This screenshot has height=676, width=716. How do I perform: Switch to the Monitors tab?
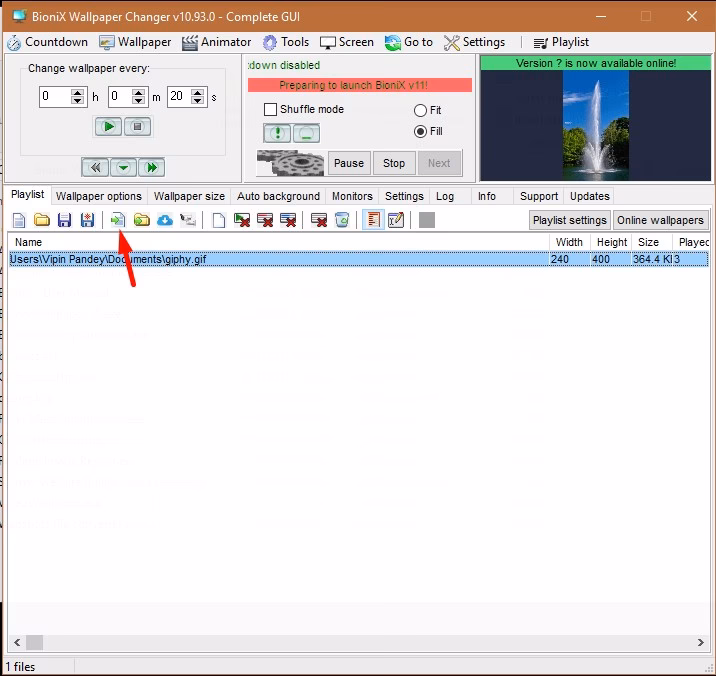point(352,196)
